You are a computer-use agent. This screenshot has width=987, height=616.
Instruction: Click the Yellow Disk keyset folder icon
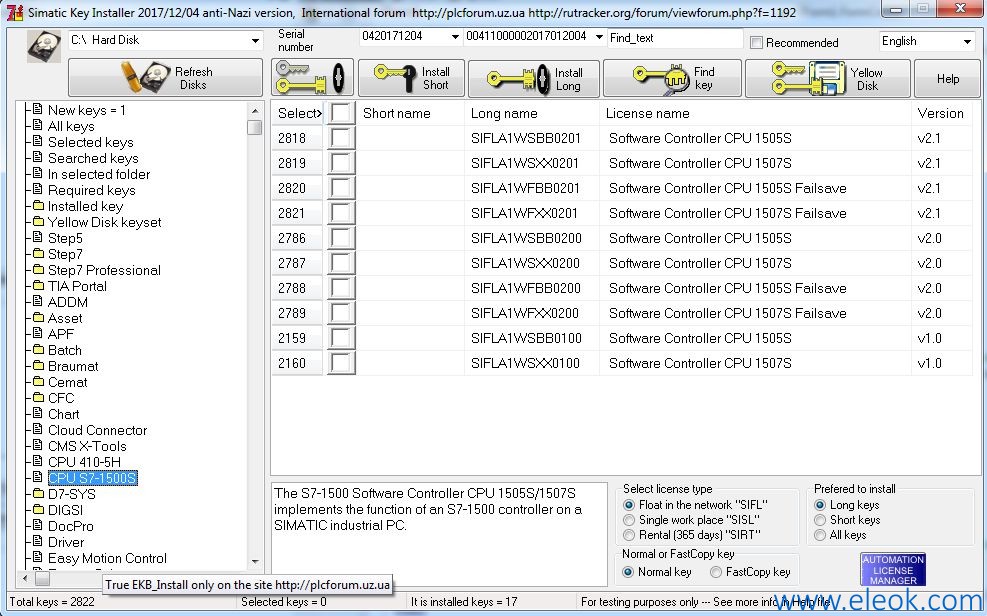[x=38, y=222]
